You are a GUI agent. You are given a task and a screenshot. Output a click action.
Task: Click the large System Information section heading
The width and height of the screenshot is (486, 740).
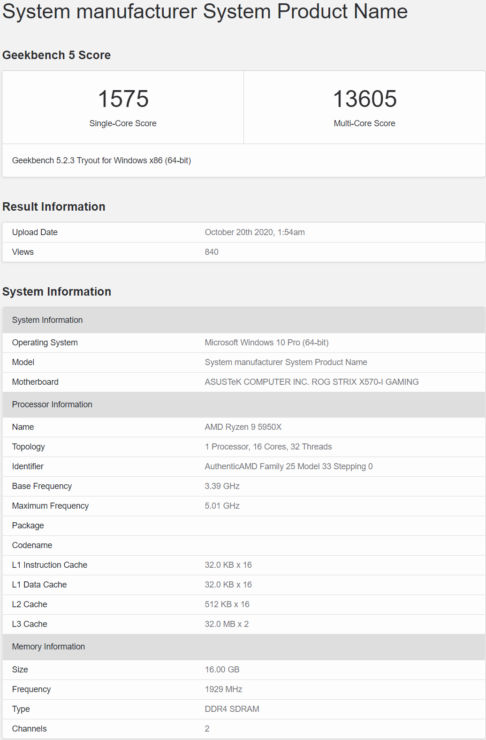pos(57,292)
